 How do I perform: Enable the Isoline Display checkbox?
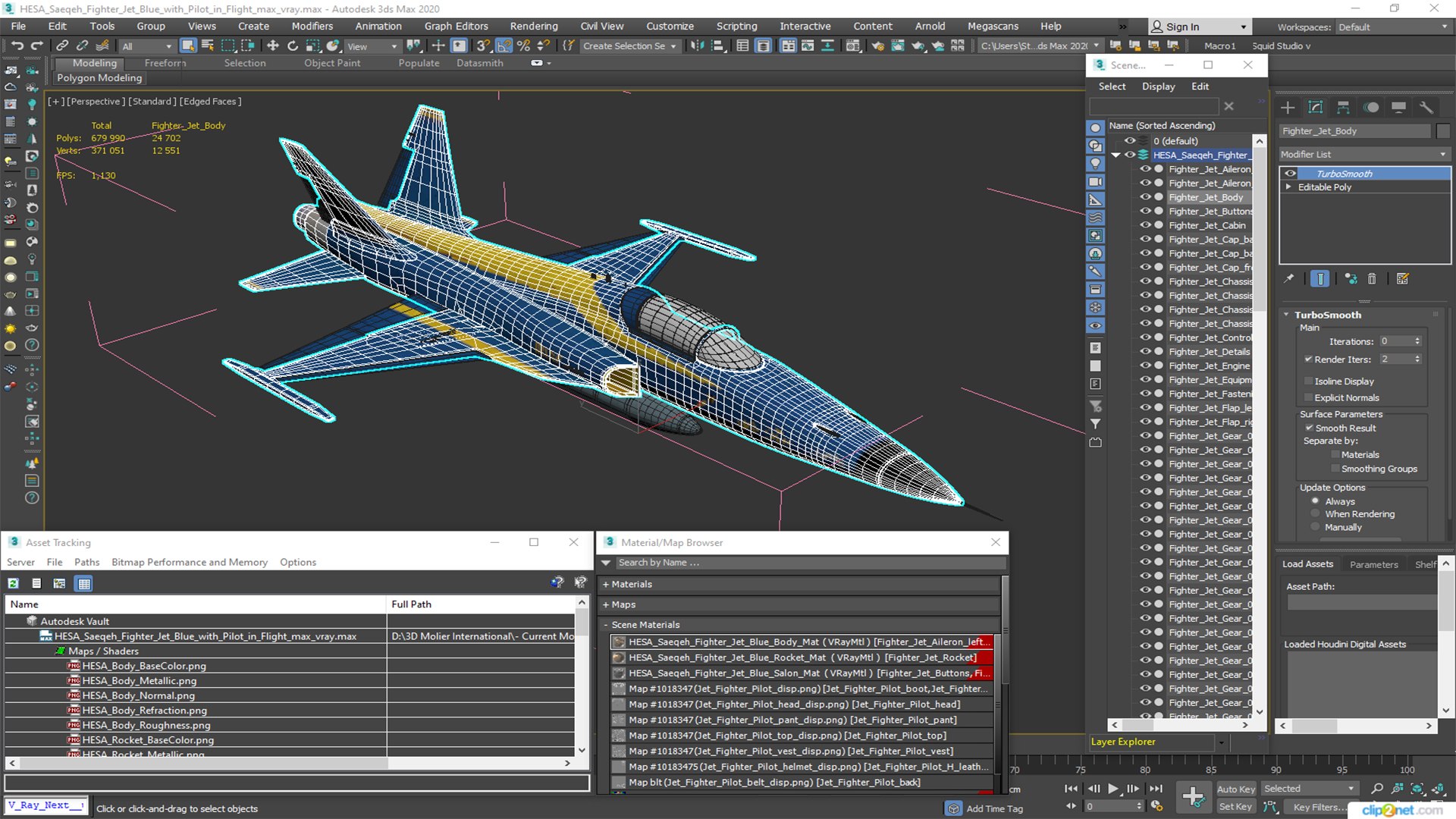(1308, 381)
